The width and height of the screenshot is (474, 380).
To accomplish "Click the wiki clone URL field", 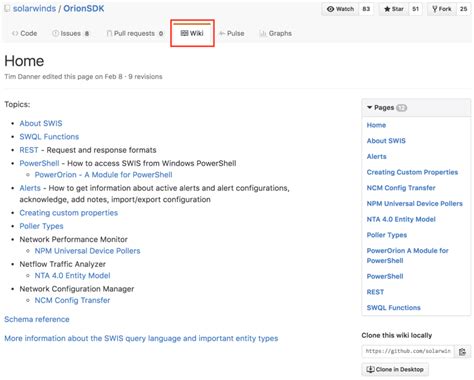I will pos(408,351).
